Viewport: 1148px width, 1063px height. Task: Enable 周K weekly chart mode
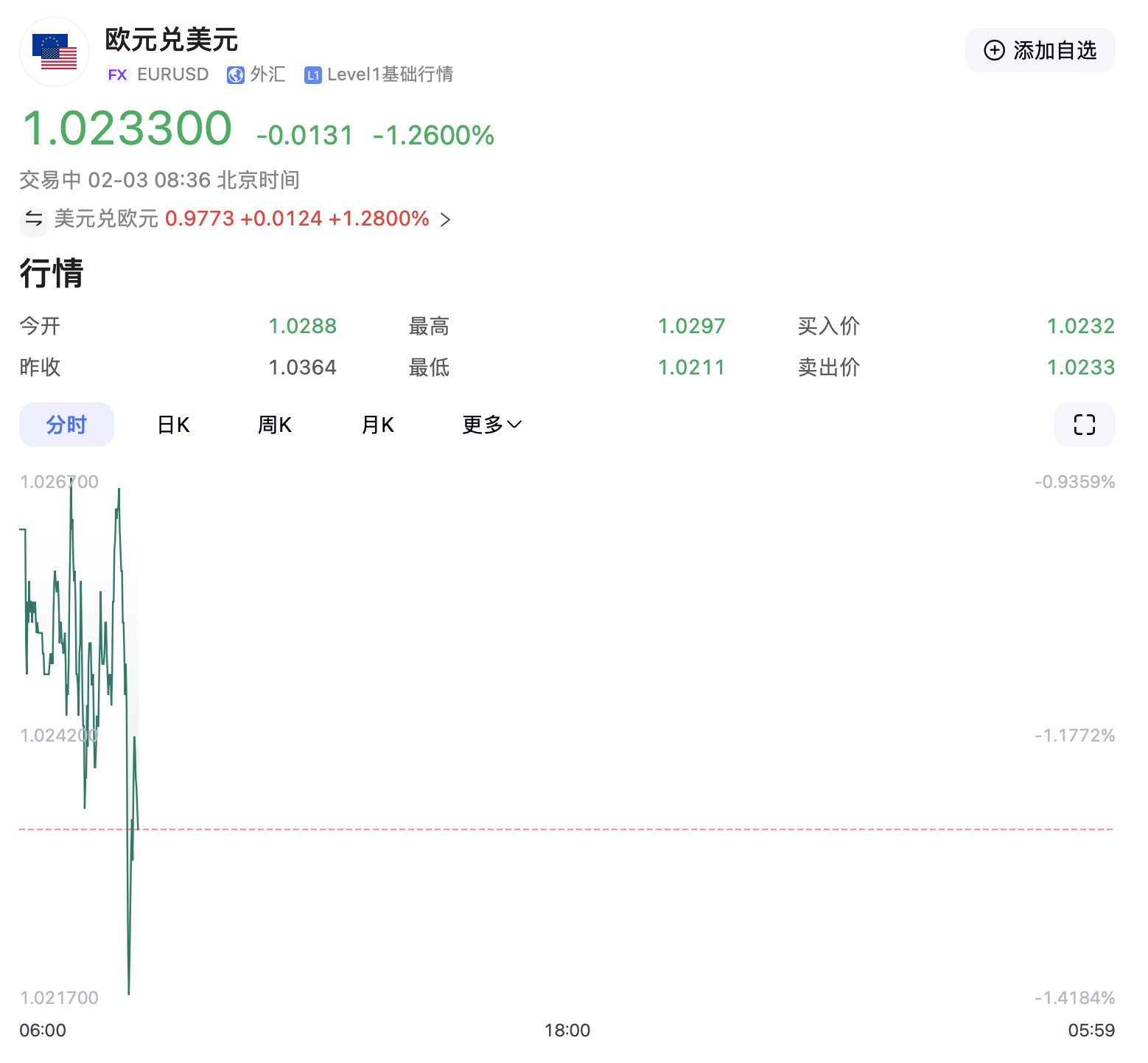[274, 425]
